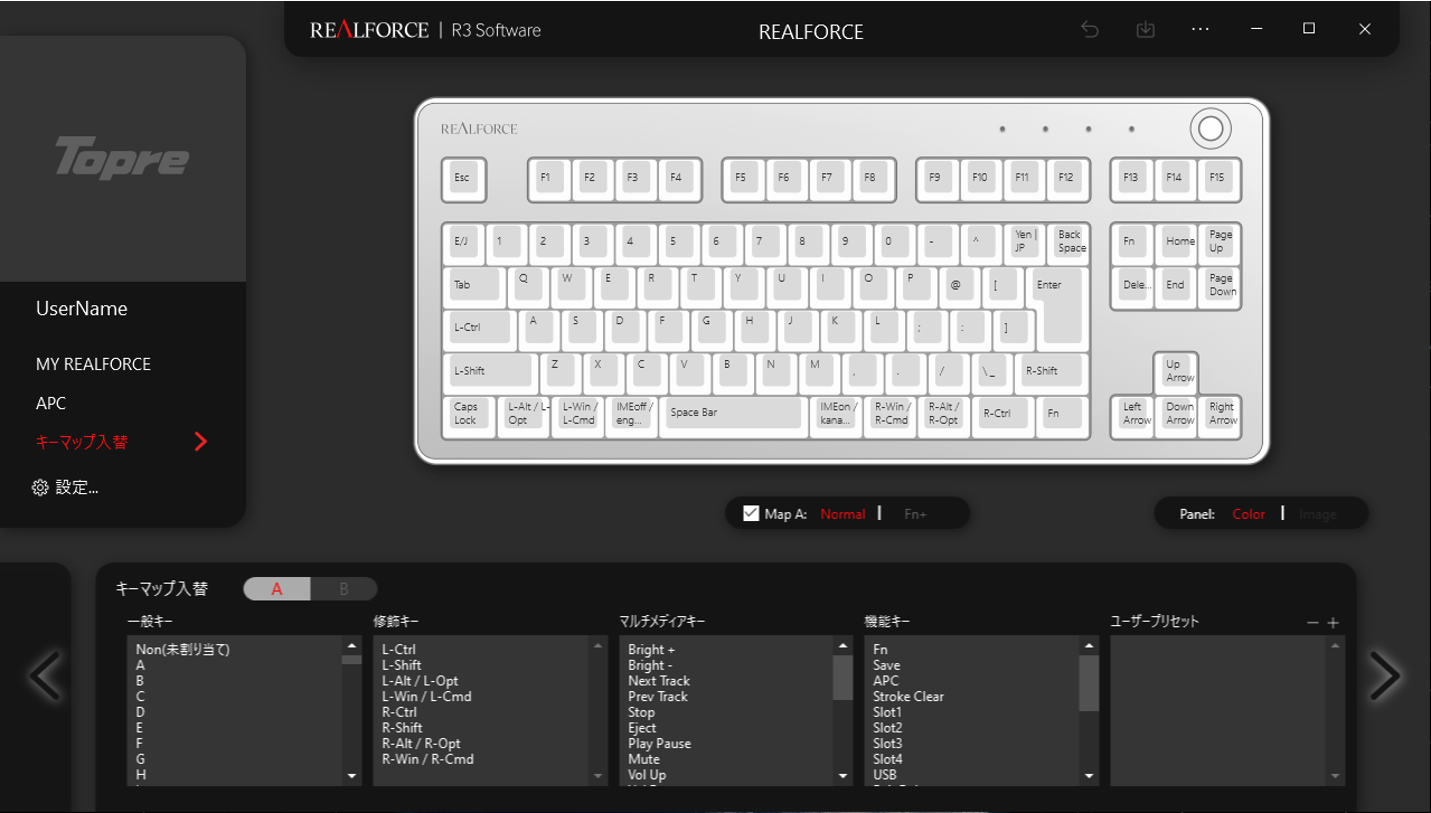Set Panel display to Color
Viewport: 1431px width, 813px height.
pos(1249,514)
